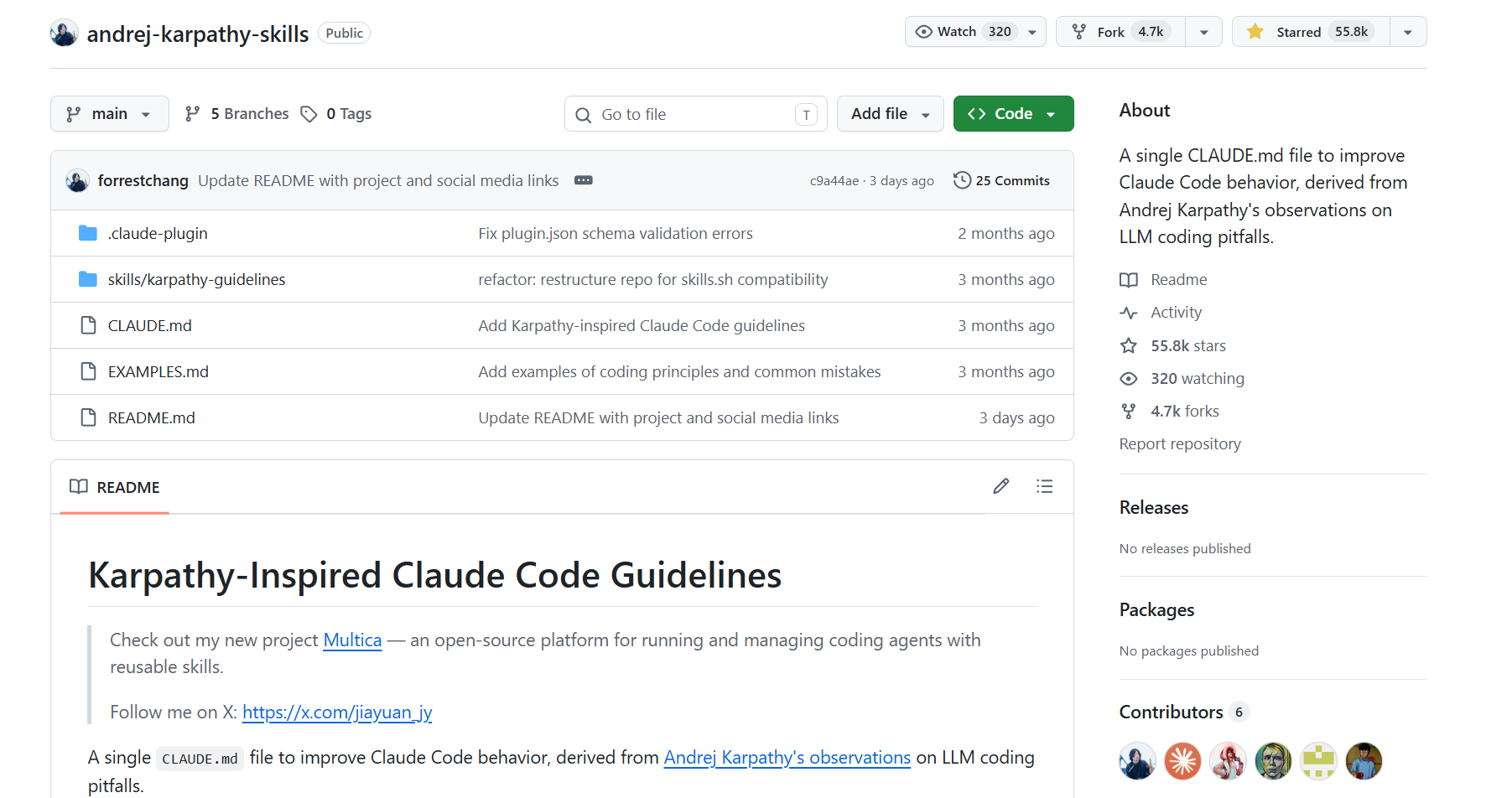The width and height of the screenshot is (1512, 798).
Task: Open the Activity link in About
Action: (x=1176, y=312)
